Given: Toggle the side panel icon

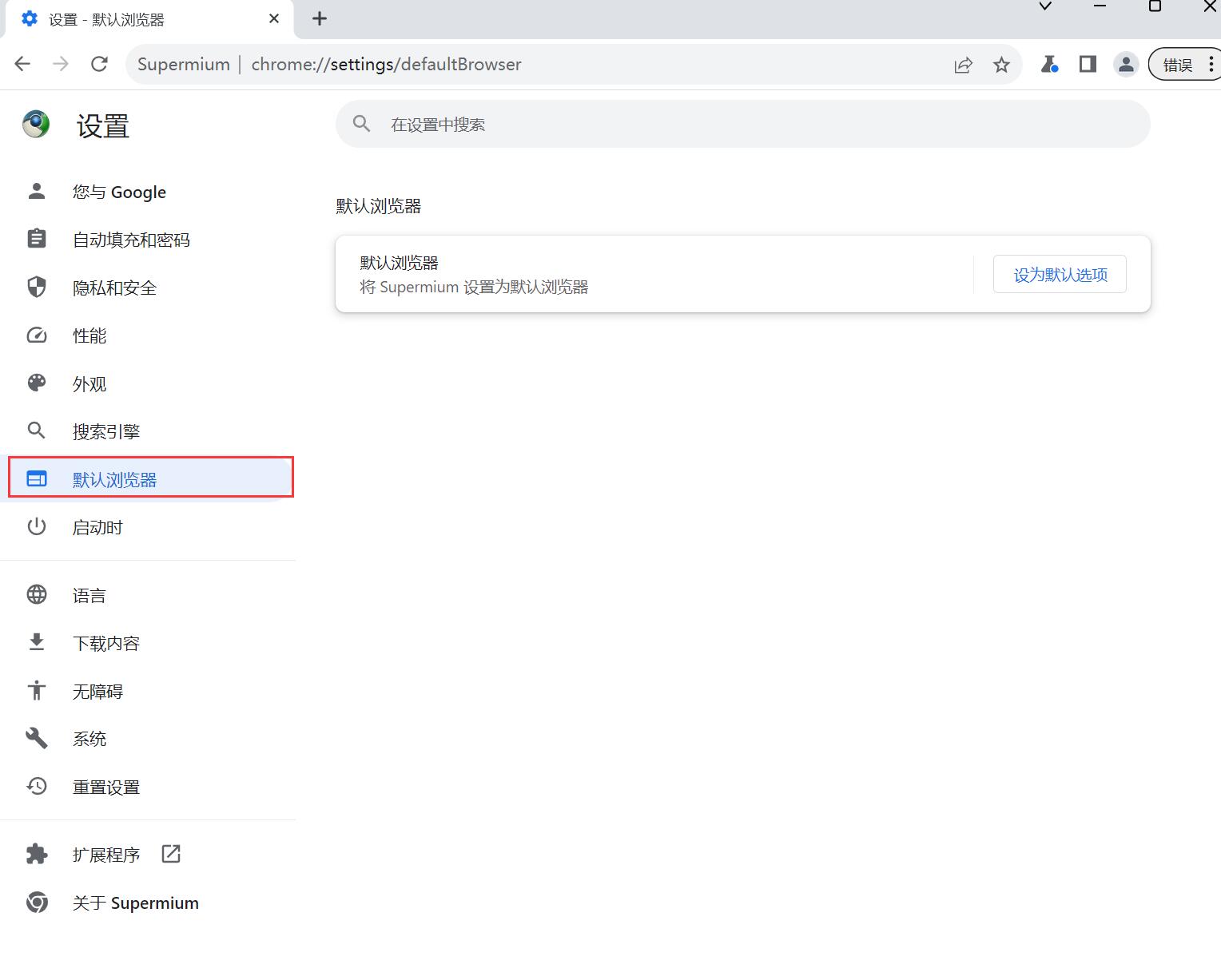Looking at the screenshot, I should coord(1088,64).
